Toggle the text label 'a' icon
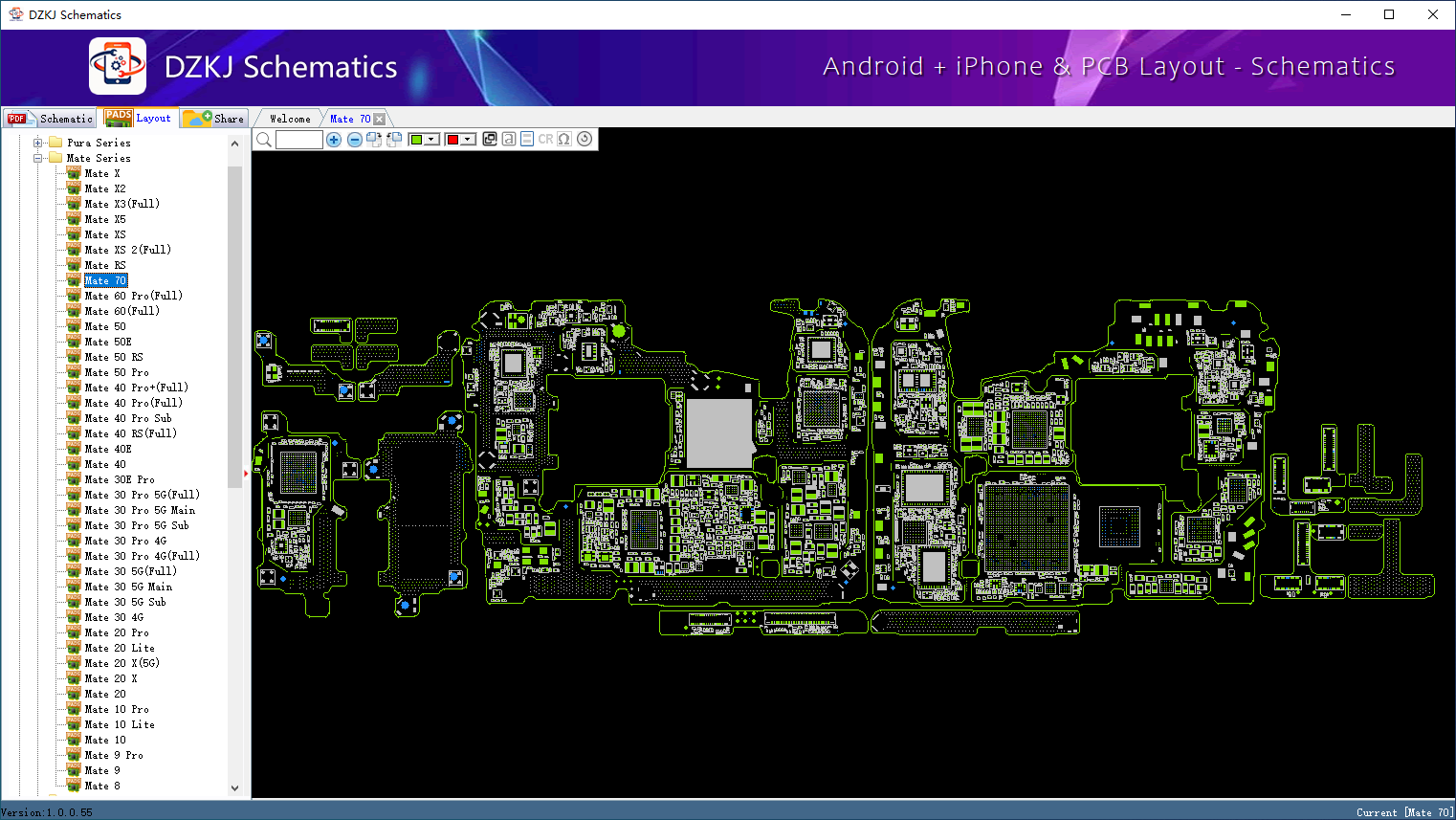This screenshot has height=820, width=1456. (509, 139)
